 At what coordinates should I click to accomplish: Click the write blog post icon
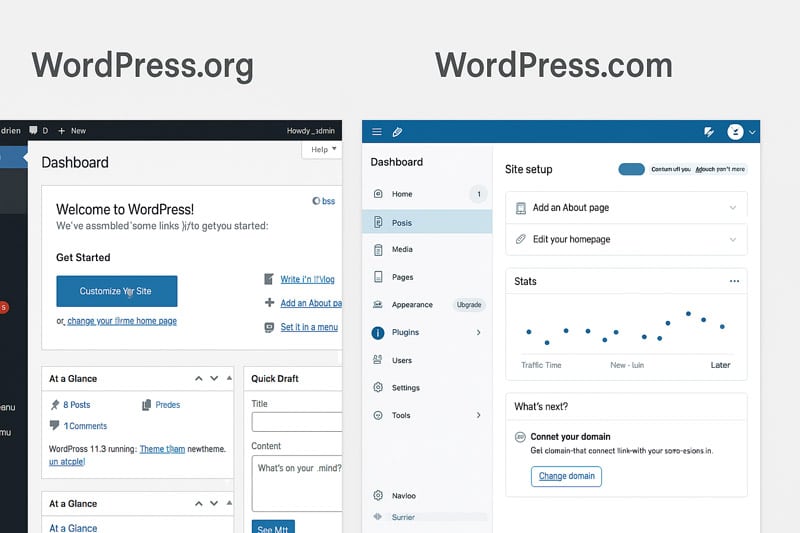[269, 279]
